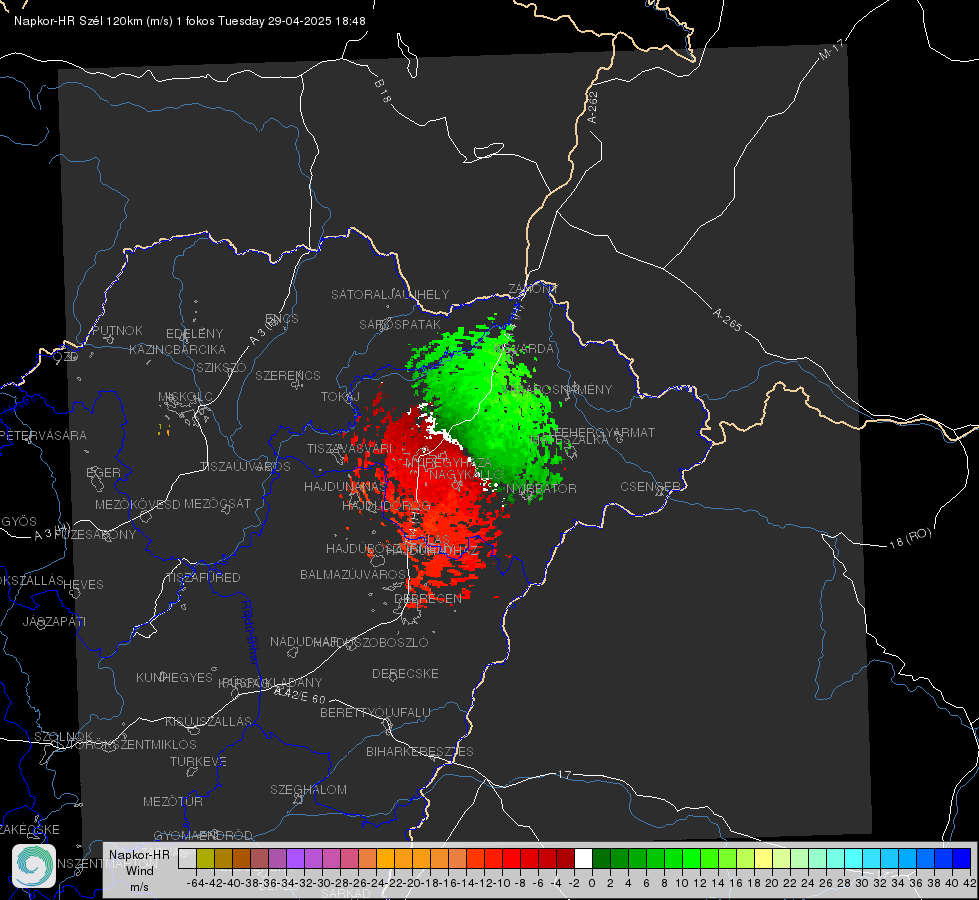The height and width of the screenshot is (900, 979).
Task: Click the PÉTERVÁSÁRA label
Action: (x=43, y=435)
